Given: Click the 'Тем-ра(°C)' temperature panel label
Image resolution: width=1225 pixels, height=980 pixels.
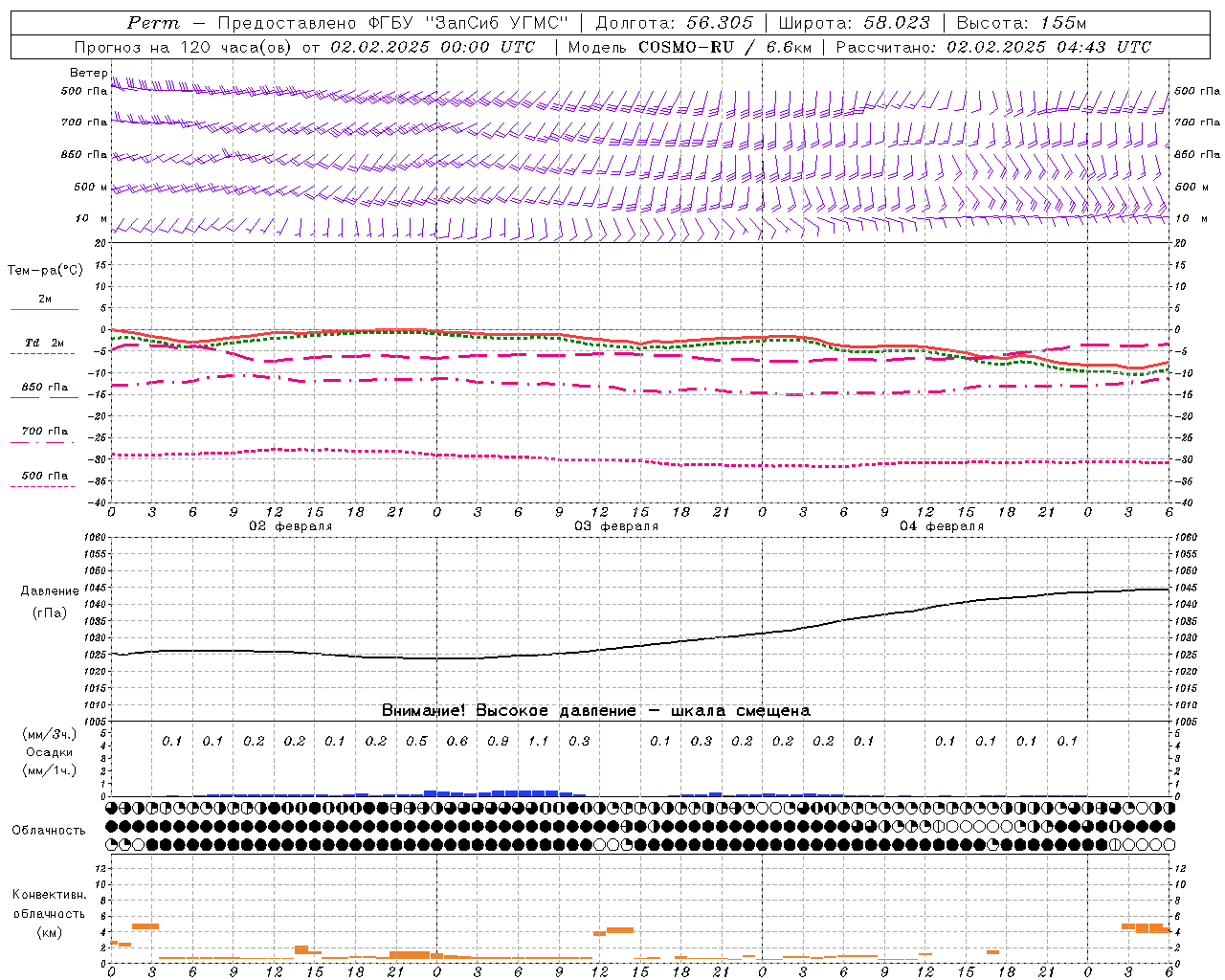Looking at the screenshot, I should (x=45, y=271).
